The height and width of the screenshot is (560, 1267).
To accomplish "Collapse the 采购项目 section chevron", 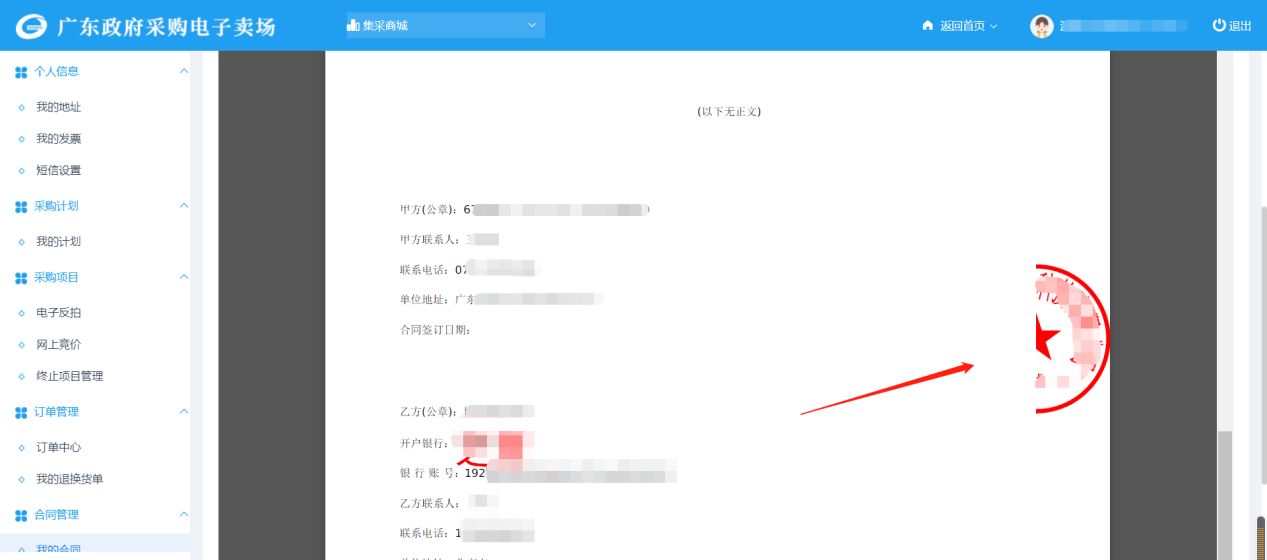I will 183,276.
